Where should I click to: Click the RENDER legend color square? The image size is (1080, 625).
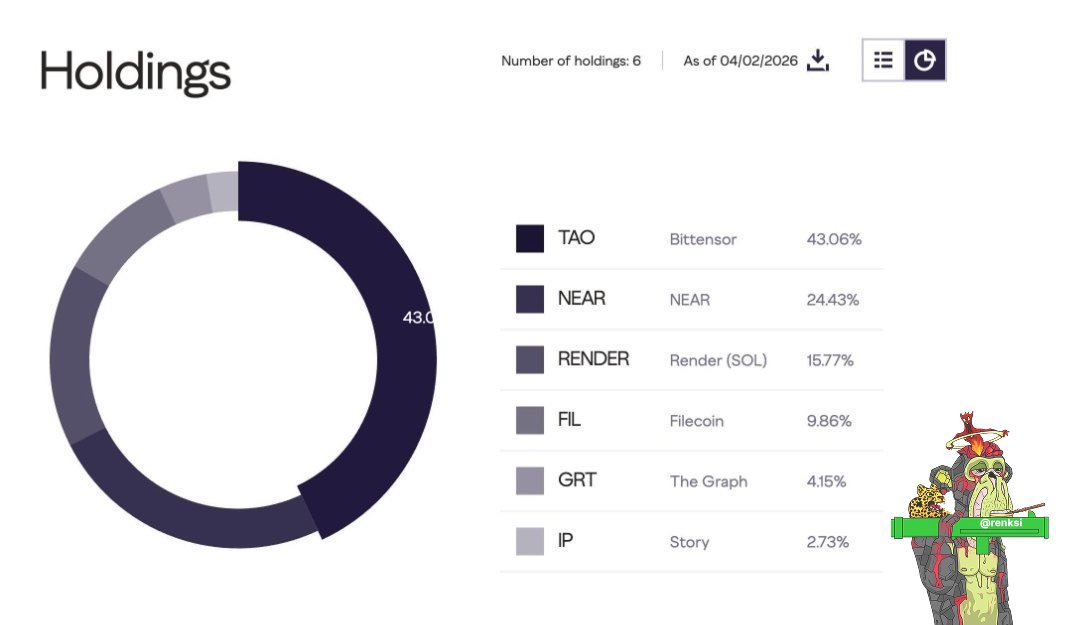point(530,360)
